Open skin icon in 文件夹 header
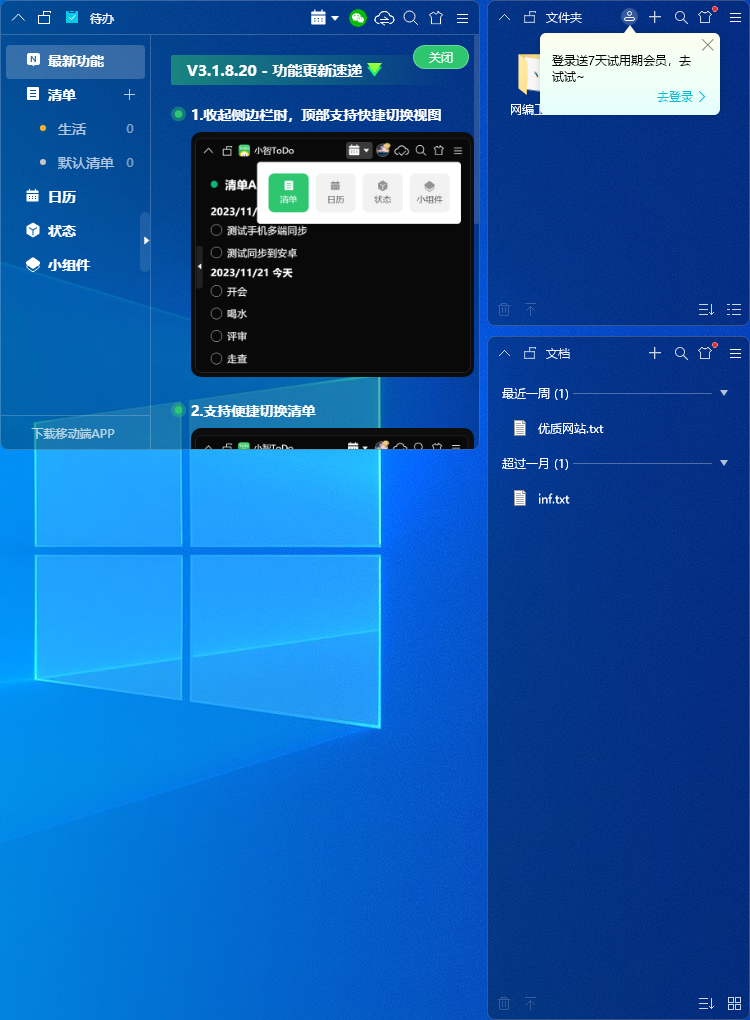This screenshot has height=1020, width=750. point(706,17)
